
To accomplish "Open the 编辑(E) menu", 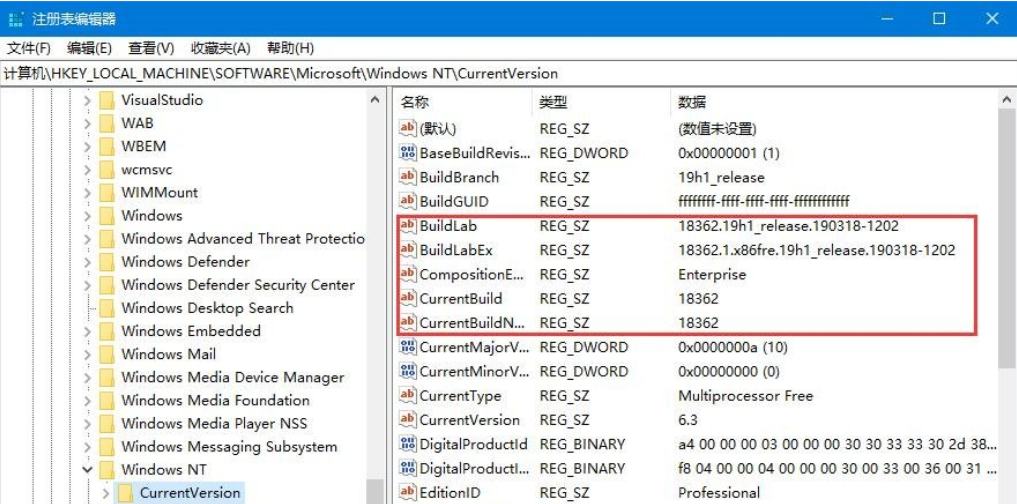I will (x=89, y=48).
